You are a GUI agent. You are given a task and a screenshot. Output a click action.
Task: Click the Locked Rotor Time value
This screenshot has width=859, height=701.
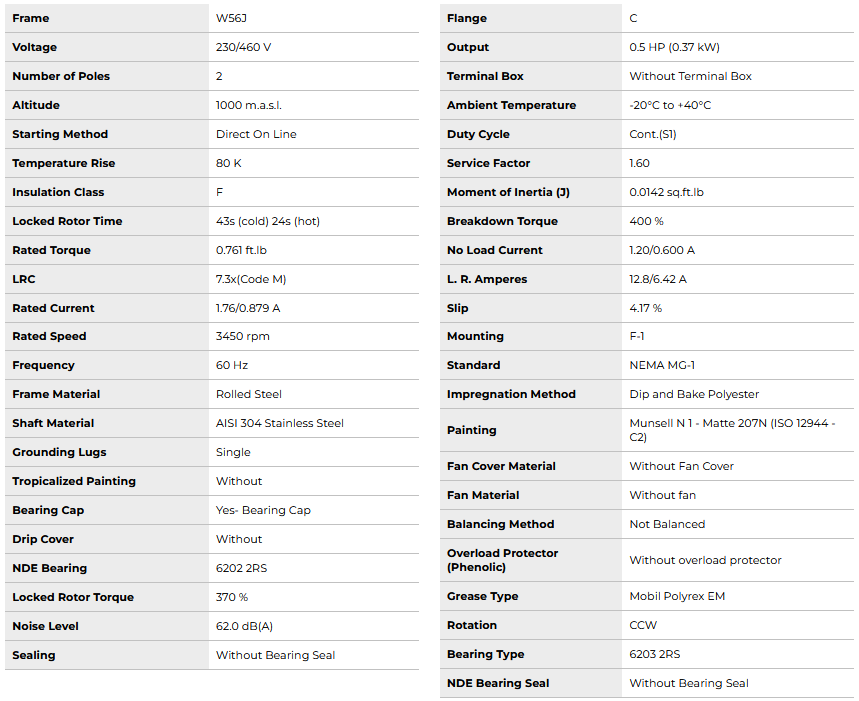click(x=267, y=221)
